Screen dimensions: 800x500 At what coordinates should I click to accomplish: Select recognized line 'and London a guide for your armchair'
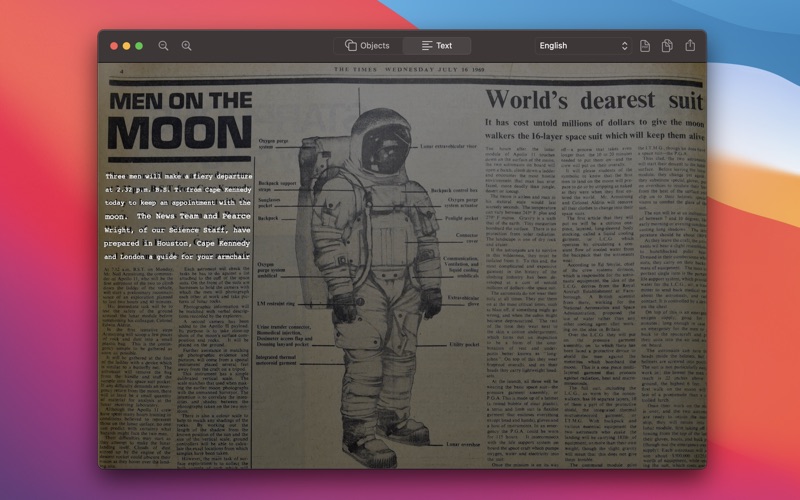point(177,257)
